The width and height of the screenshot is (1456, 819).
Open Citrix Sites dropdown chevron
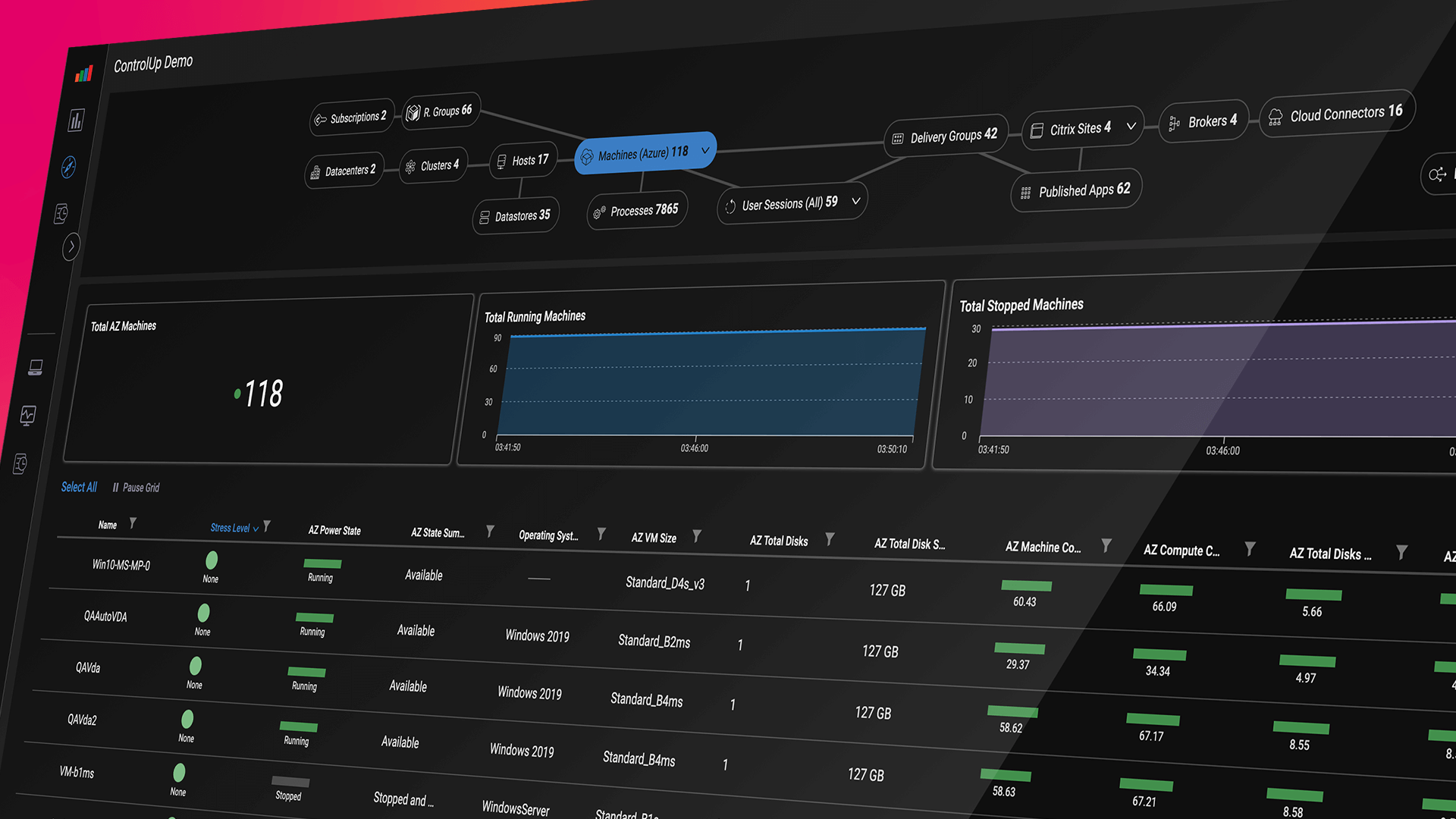[x=1131, y=126]
